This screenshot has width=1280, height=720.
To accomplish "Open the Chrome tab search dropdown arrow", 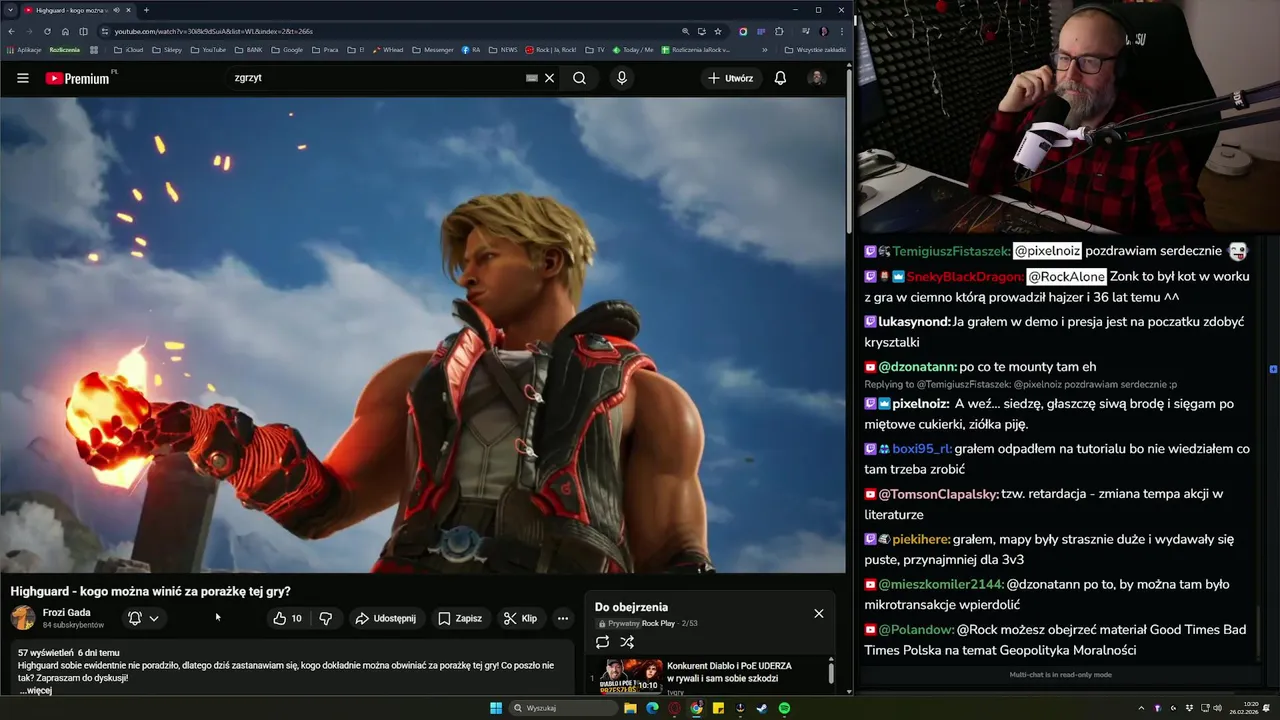I will point(9,10).
